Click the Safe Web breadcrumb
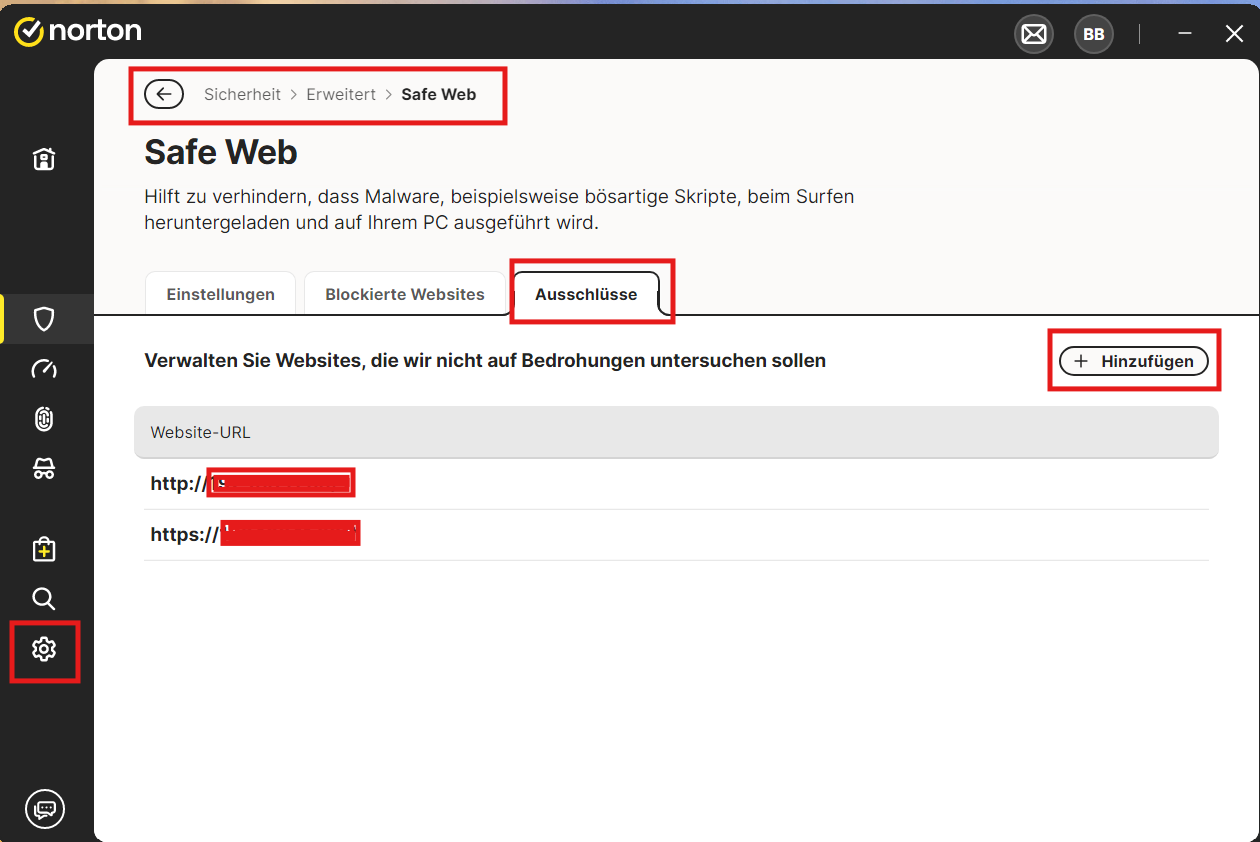1260x842 pixels. pos(439,95)
